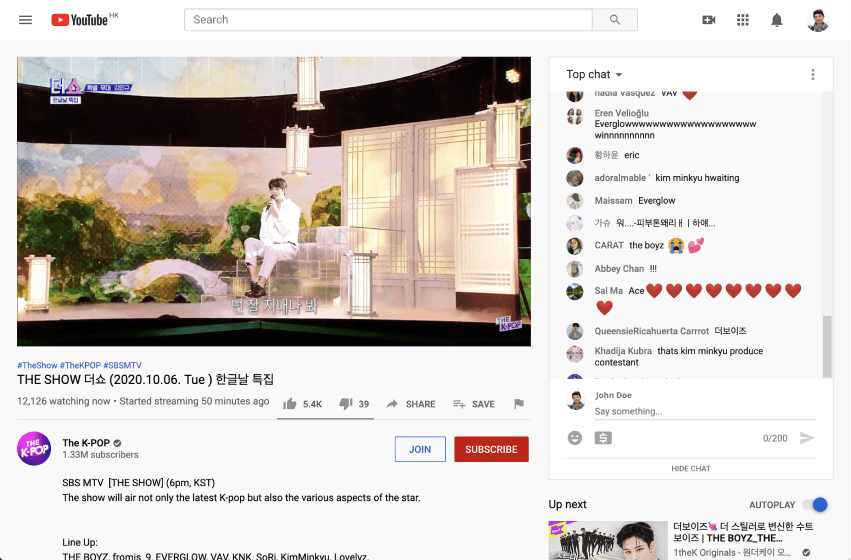Open the #TheShow hashtag link
The image size is (851, 560).
(x=37, y=365)
